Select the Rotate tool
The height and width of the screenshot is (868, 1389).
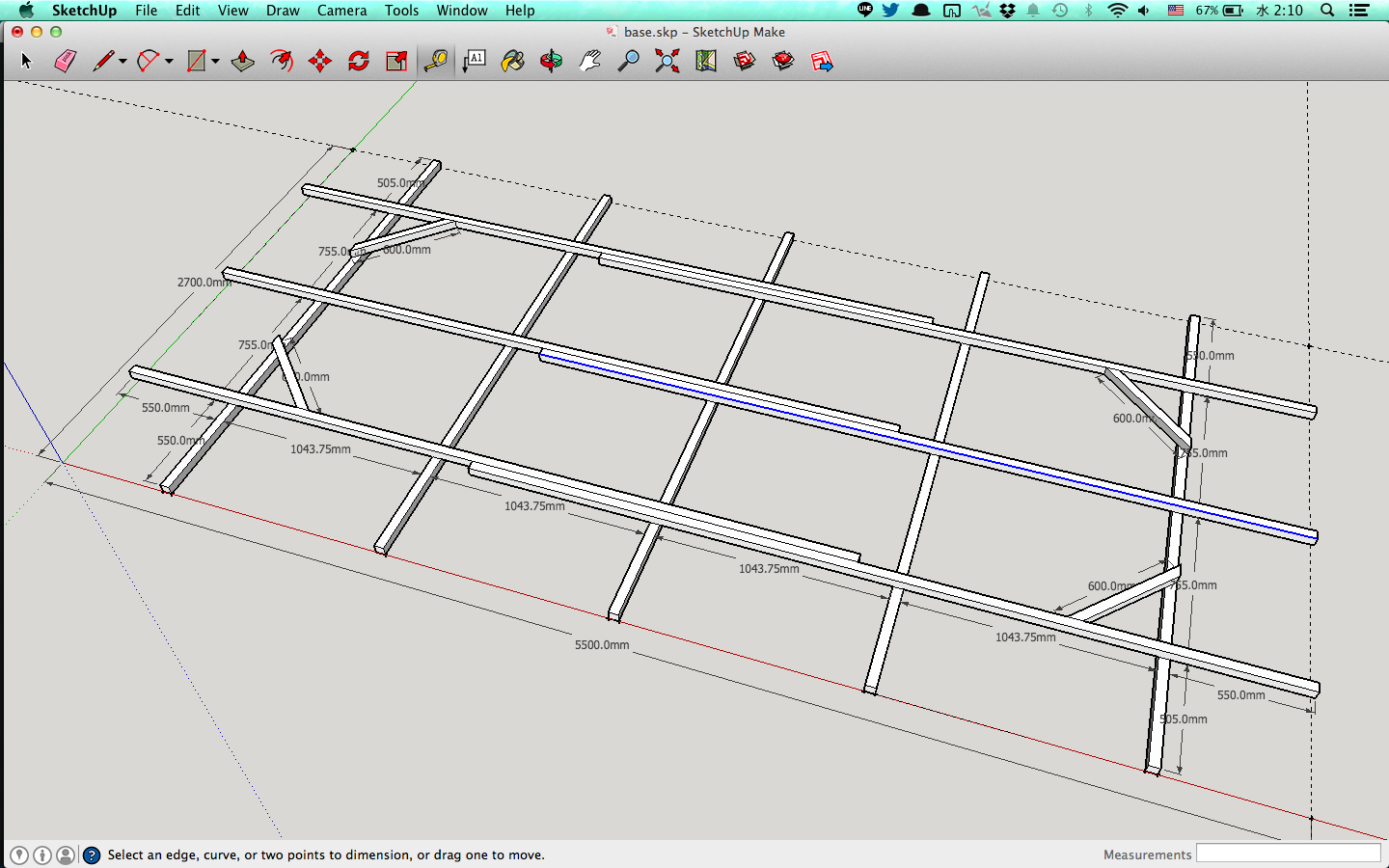[x=358, y=61]
